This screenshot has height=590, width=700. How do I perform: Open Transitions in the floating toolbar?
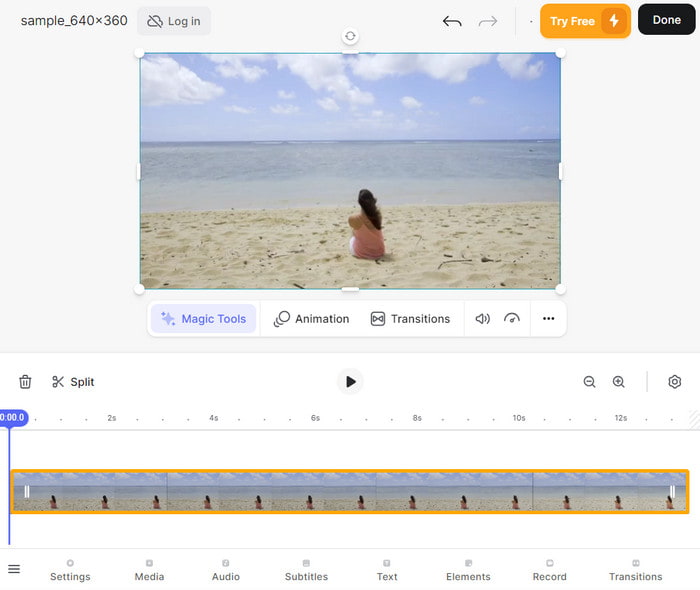point(410,319)
